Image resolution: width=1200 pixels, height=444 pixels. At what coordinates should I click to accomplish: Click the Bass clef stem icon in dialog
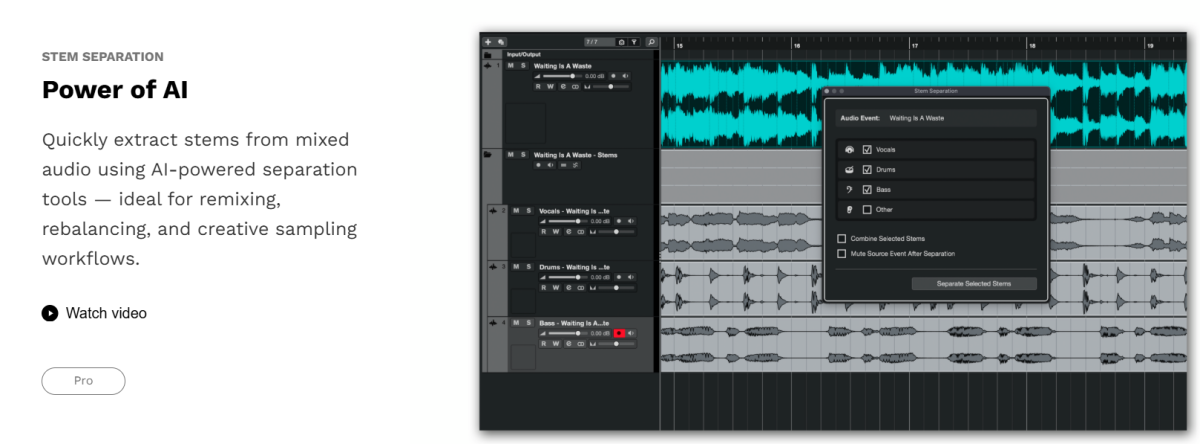[849, 189]
